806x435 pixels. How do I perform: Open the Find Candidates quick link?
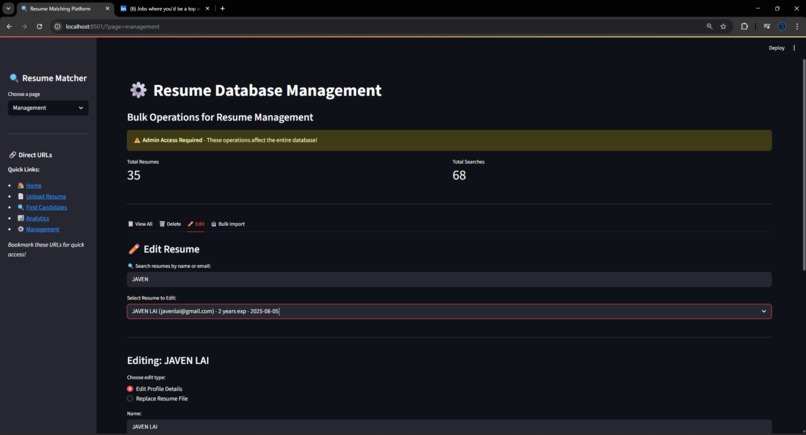[x=47, y=207]
